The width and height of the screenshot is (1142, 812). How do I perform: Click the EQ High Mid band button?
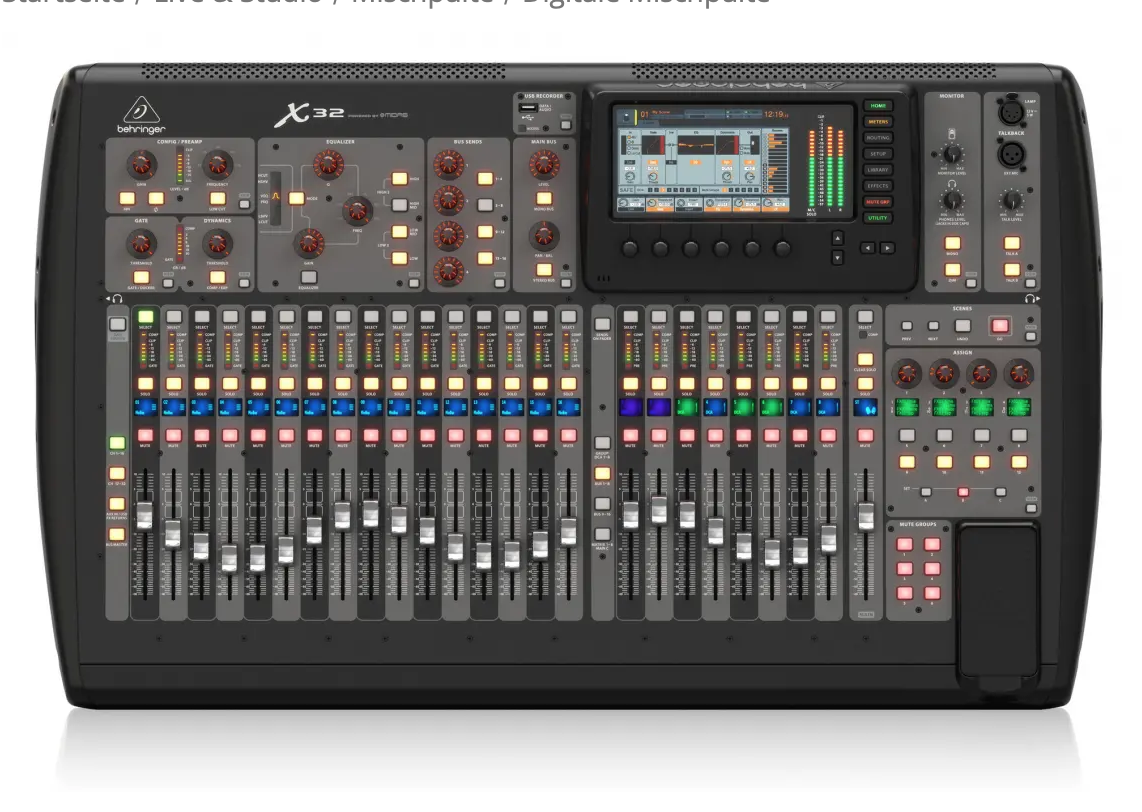pyautogui.click(x=400, y=205)
